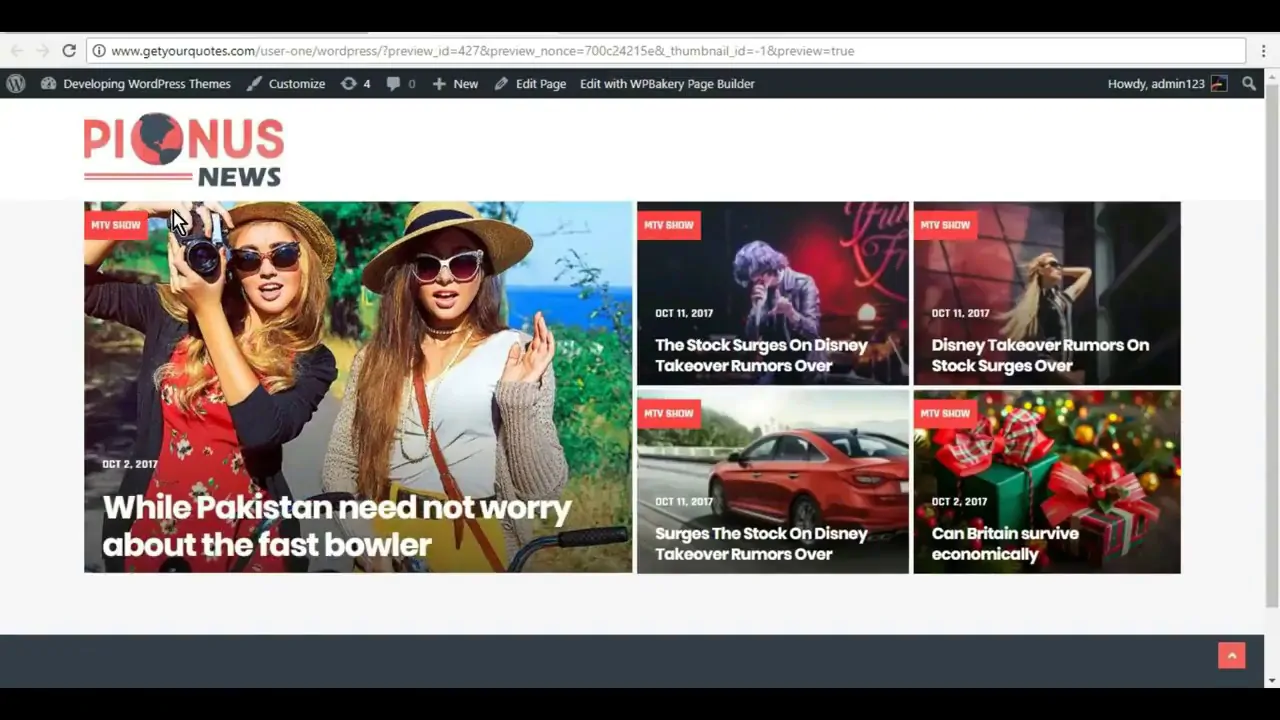This screenshot has width=1280, height=720.
Task: Click the page info icon in address bar
Action: click(x=98, y=51)
